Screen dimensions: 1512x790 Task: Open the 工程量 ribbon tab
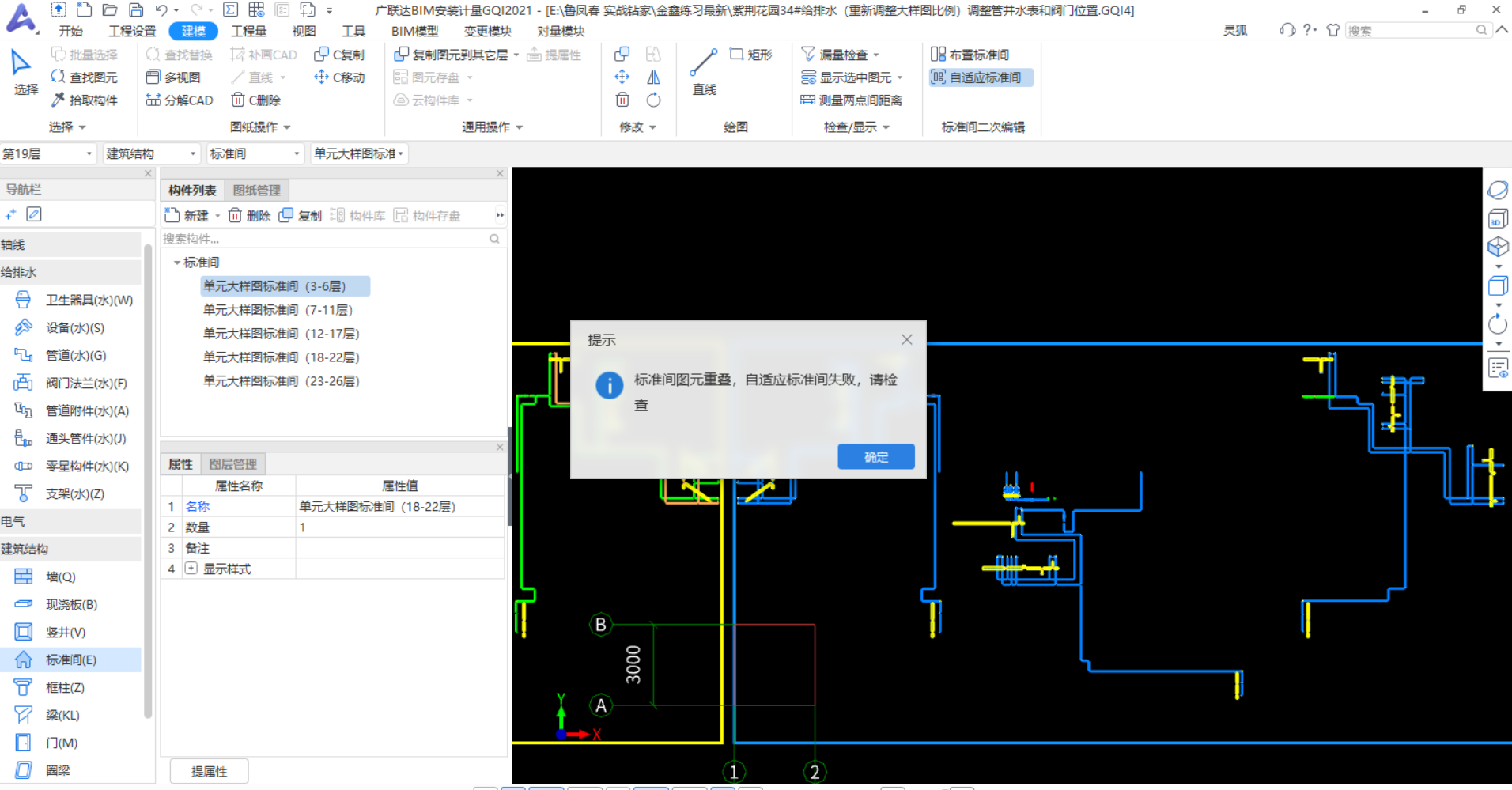pos(248,31)
